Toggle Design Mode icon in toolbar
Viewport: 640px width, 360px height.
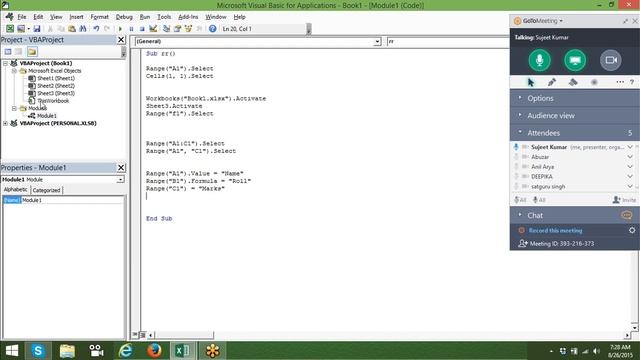tap(153, 29)
